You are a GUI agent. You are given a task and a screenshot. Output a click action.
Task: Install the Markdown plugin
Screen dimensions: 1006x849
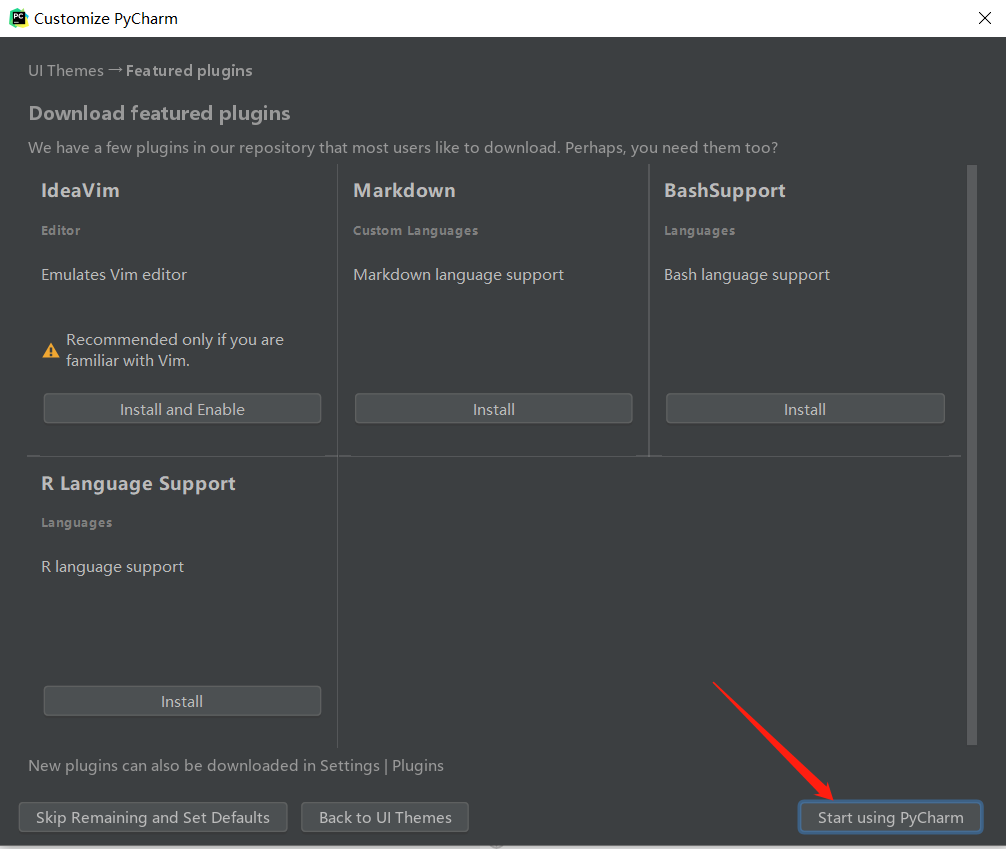493,409
